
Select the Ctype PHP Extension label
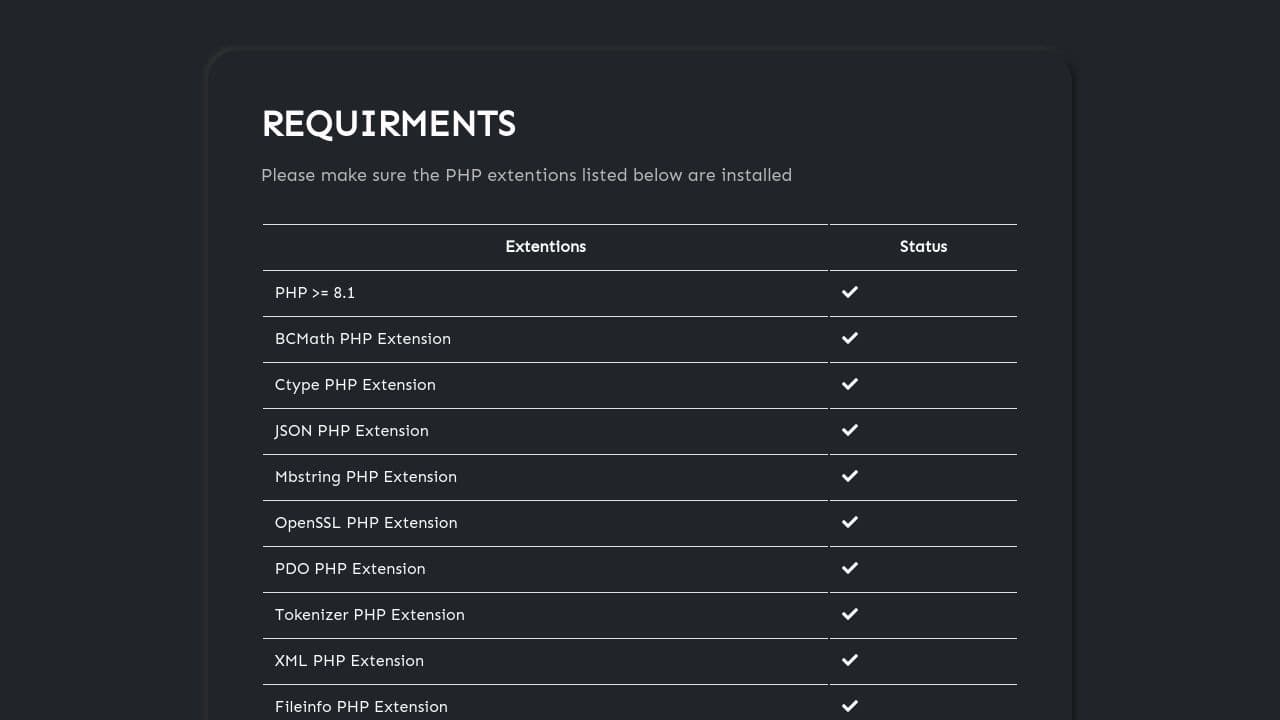(355, 384)
